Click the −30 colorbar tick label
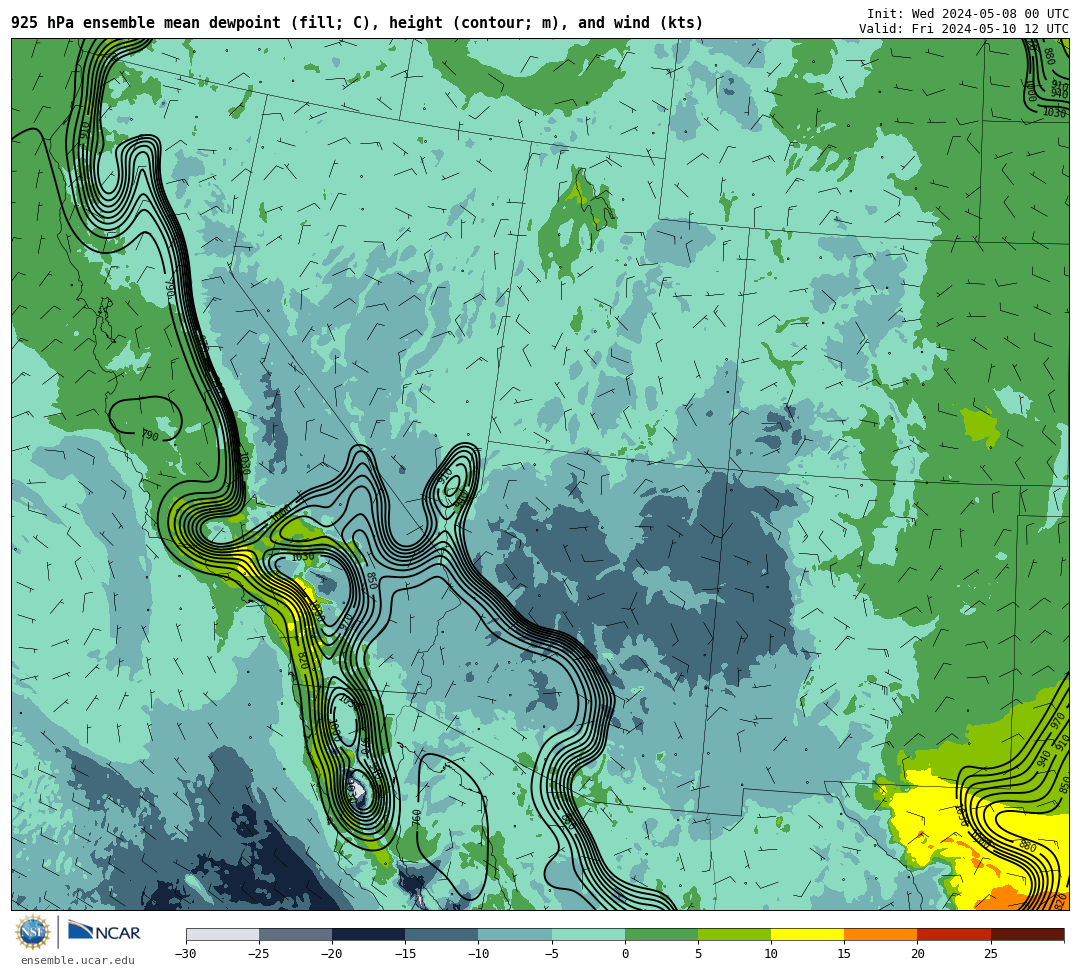1080x973 pixels. [186, 954]
